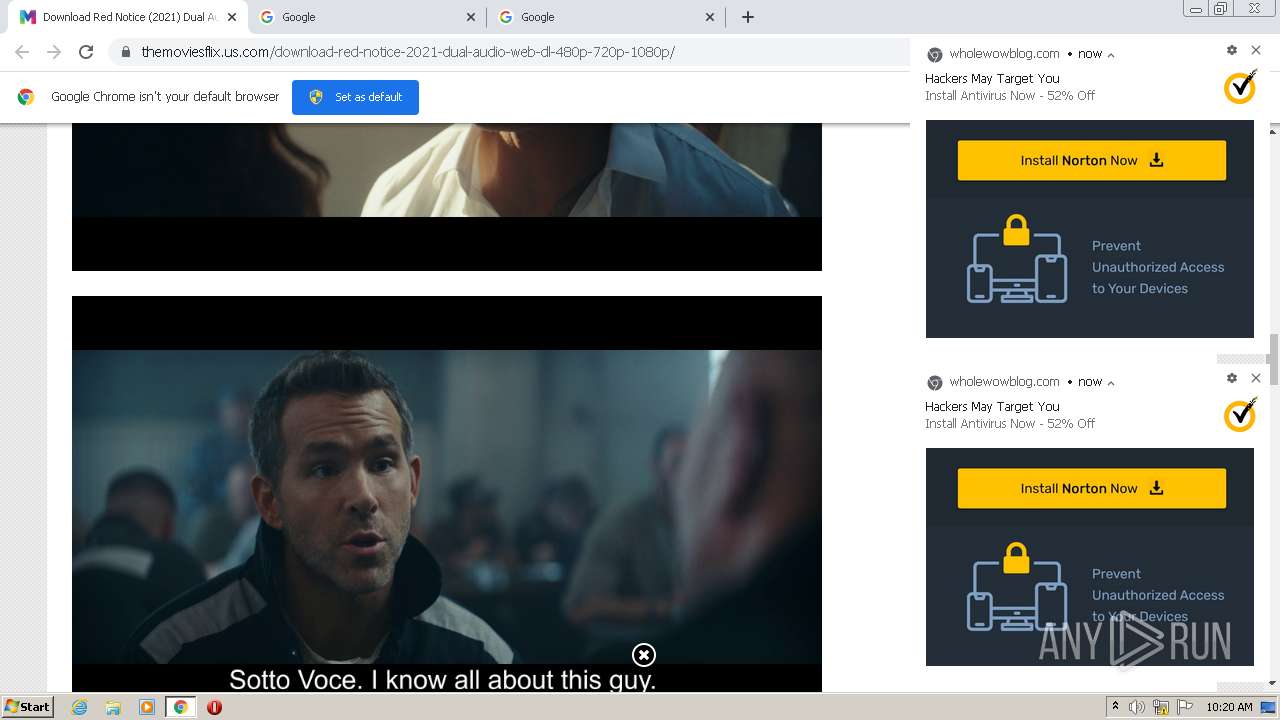
Task: Expand the top notification chevron
Action: pyautogui.click(x=1111, y=55)
